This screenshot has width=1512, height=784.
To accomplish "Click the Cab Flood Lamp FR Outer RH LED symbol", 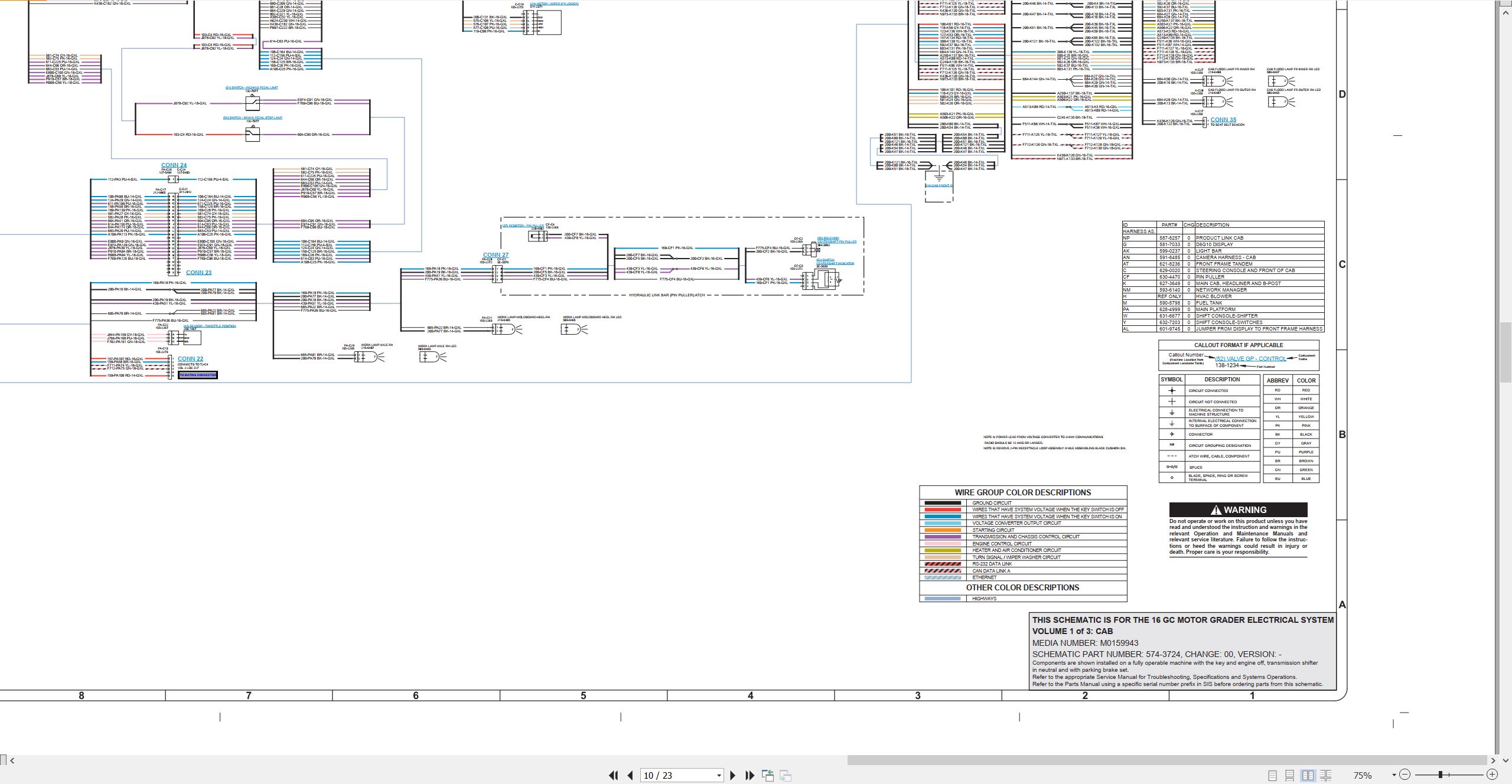I will point(1282,102).
